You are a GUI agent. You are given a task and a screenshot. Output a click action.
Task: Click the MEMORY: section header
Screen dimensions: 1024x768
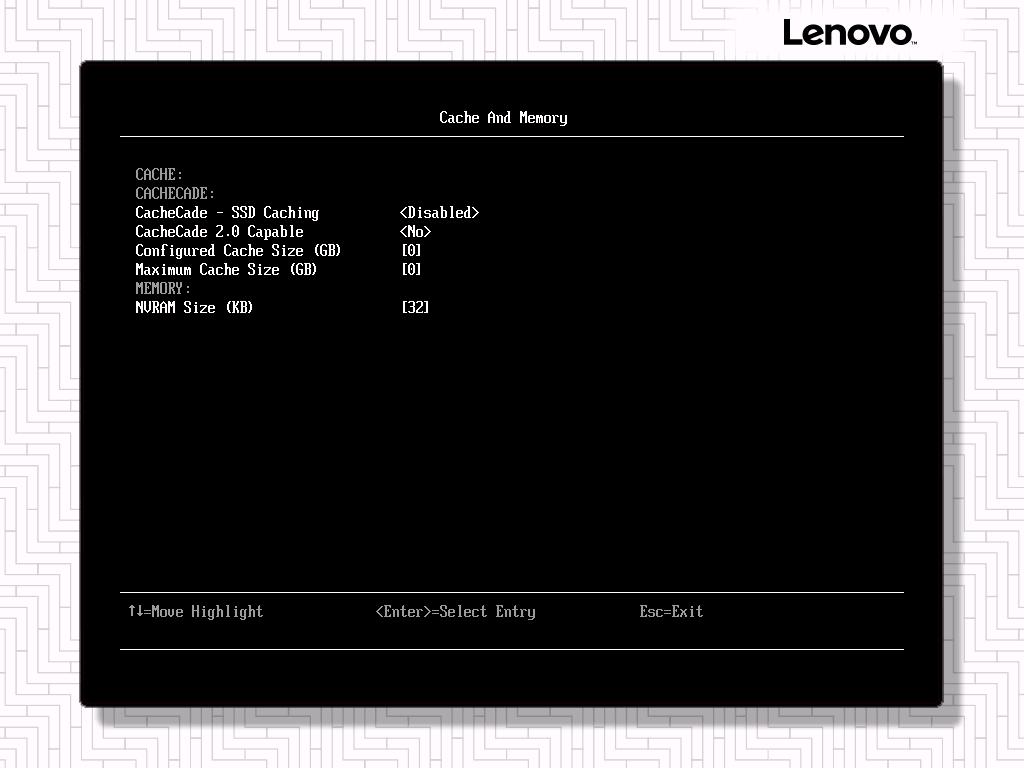click(x=163, y=289)
